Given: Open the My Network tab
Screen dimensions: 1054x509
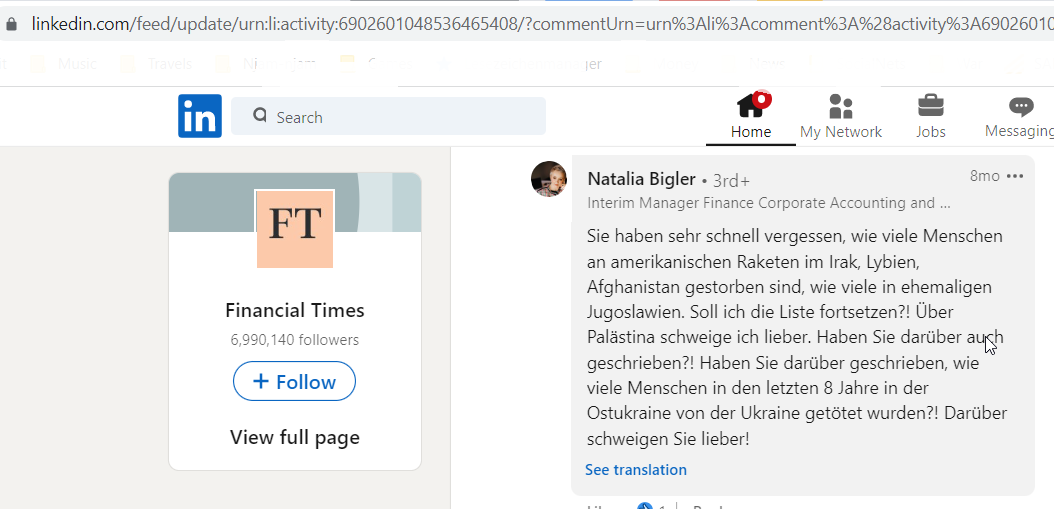Looking at the screenshot, I should [840, 116].
